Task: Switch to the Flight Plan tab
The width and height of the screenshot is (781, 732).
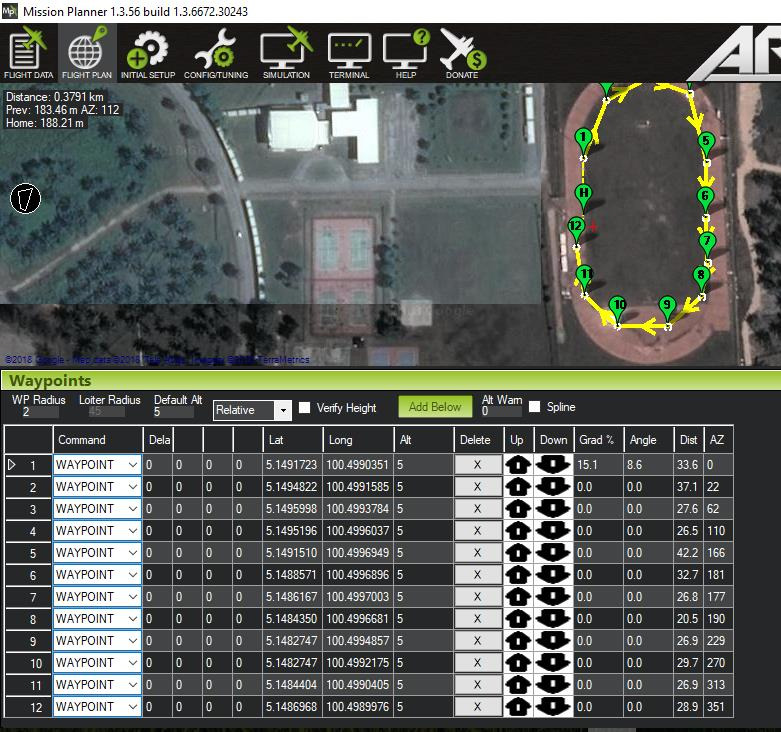Action: click(86, 54)
